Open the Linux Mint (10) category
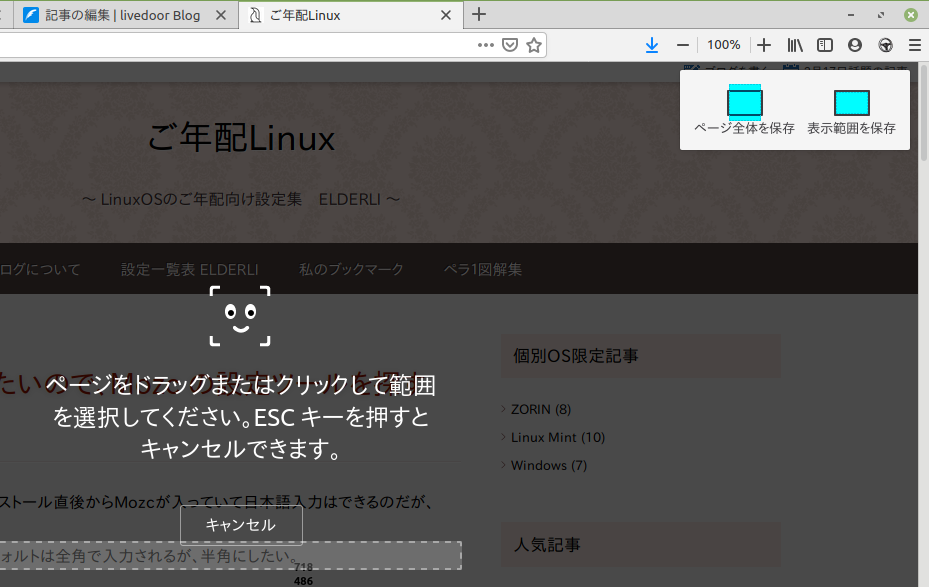Screen dimensions: 929x587 pos(558,437)
